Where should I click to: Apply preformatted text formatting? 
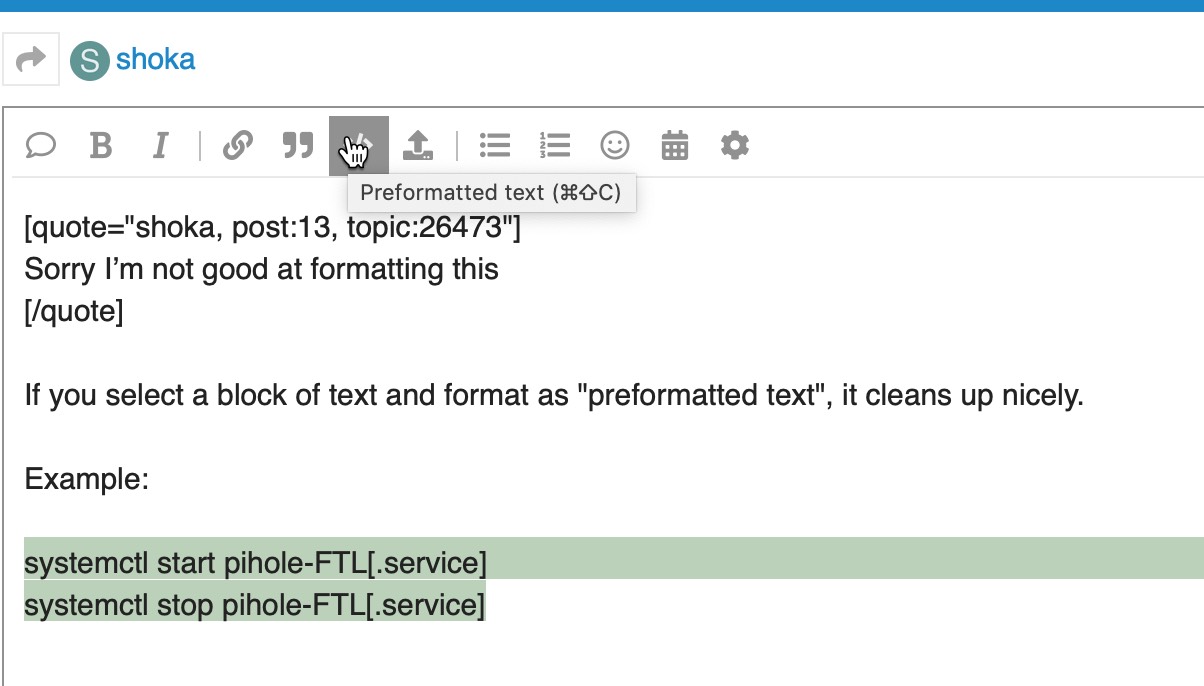pyautogui.click(x=358, y=146)
